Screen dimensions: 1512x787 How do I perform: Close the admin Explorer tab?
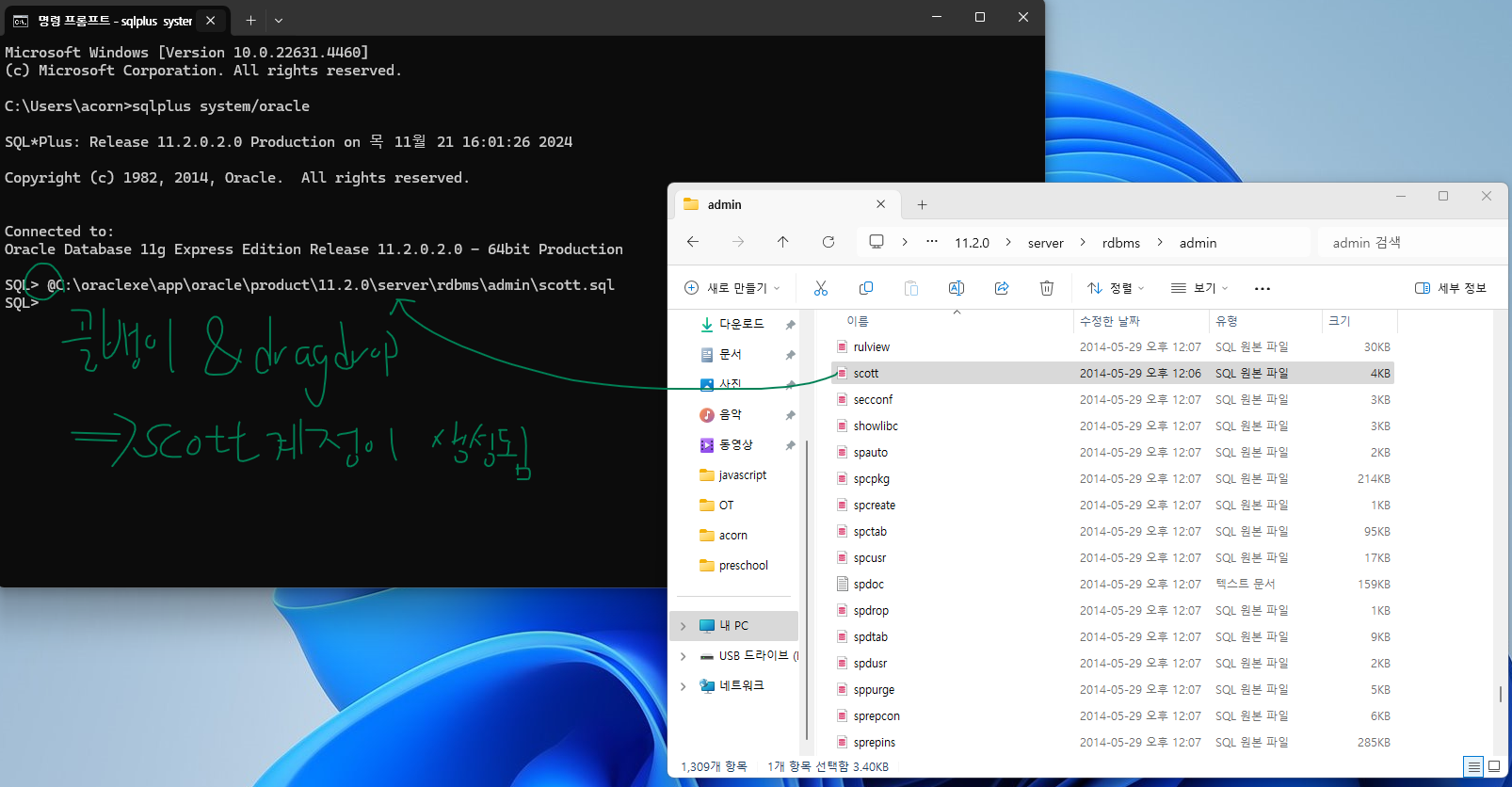[880, 204]
